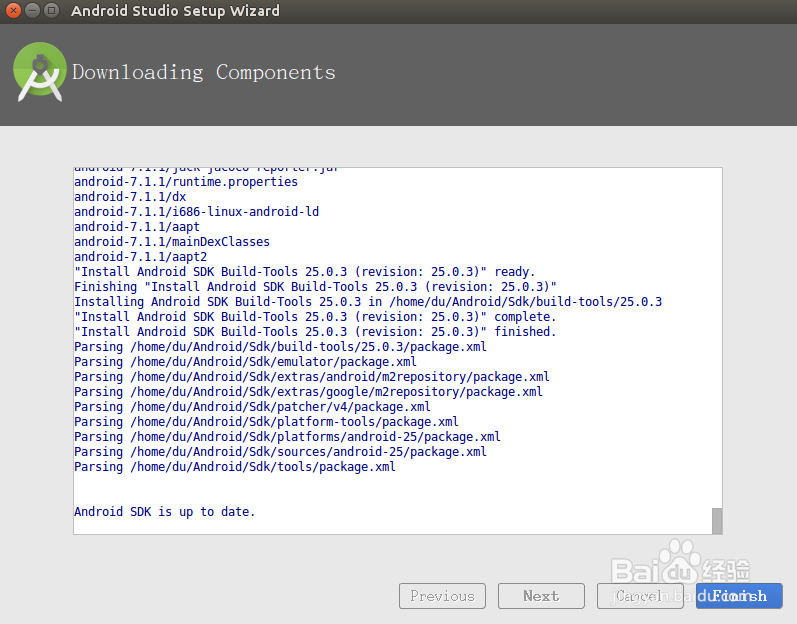The width and height of the screenshot is (797, 624).
Task: Close the Setup Wizard window
Action: 13,11
